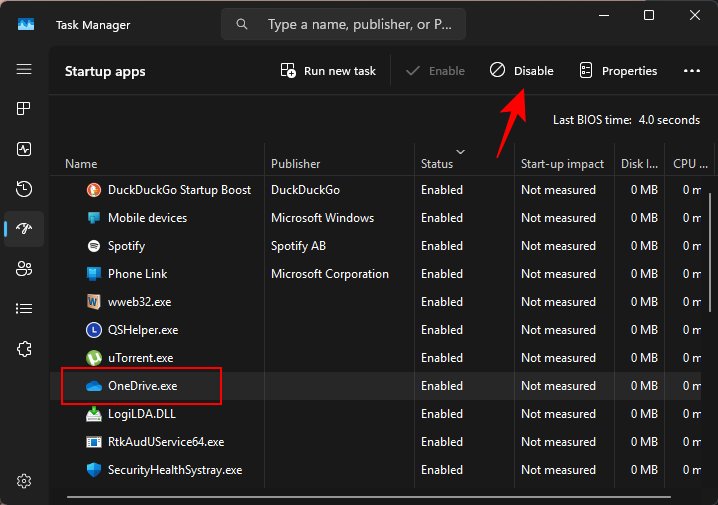Select the Startup apps sidebar icon
This screenshot has width=718, height=505.
[24, 228]
